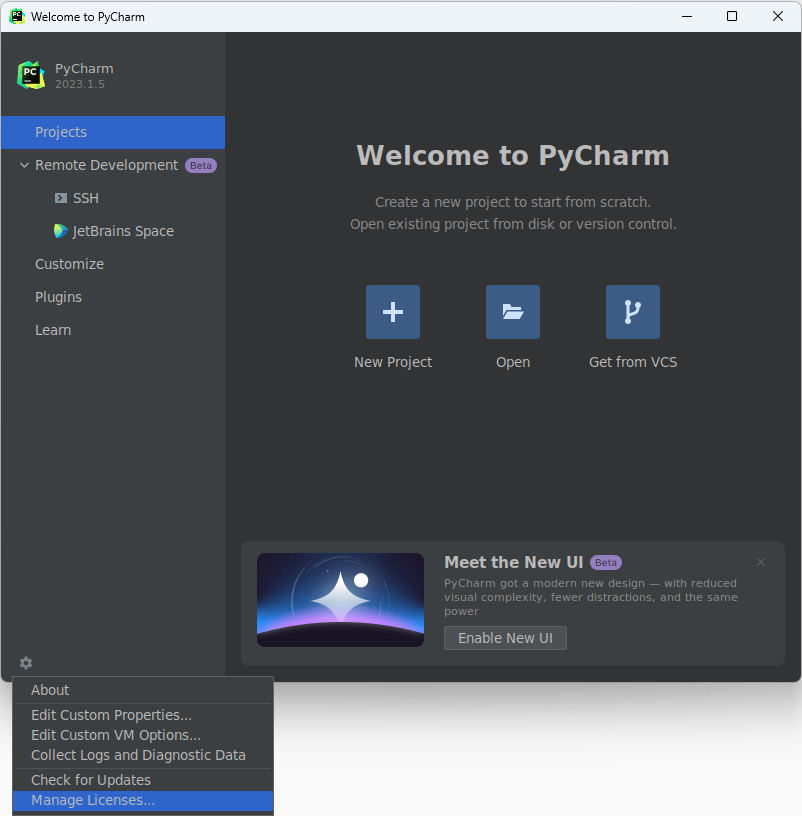Image resolution: width=802 pixels, height=816 pixels.
Task: Close the Welcome to PyCharm window
Action: [778, 16]
